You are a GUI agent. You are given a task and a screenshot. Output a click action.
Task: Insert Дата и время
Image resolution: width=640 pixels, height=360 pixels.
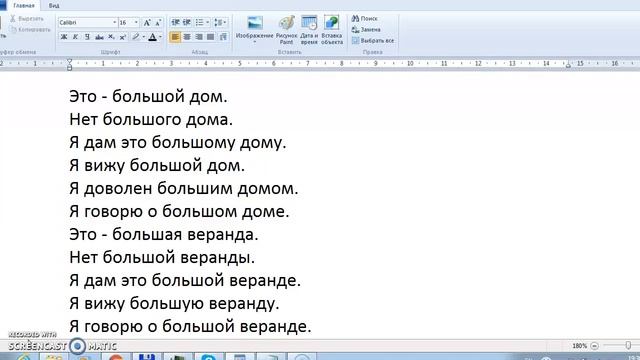point(309,30)
